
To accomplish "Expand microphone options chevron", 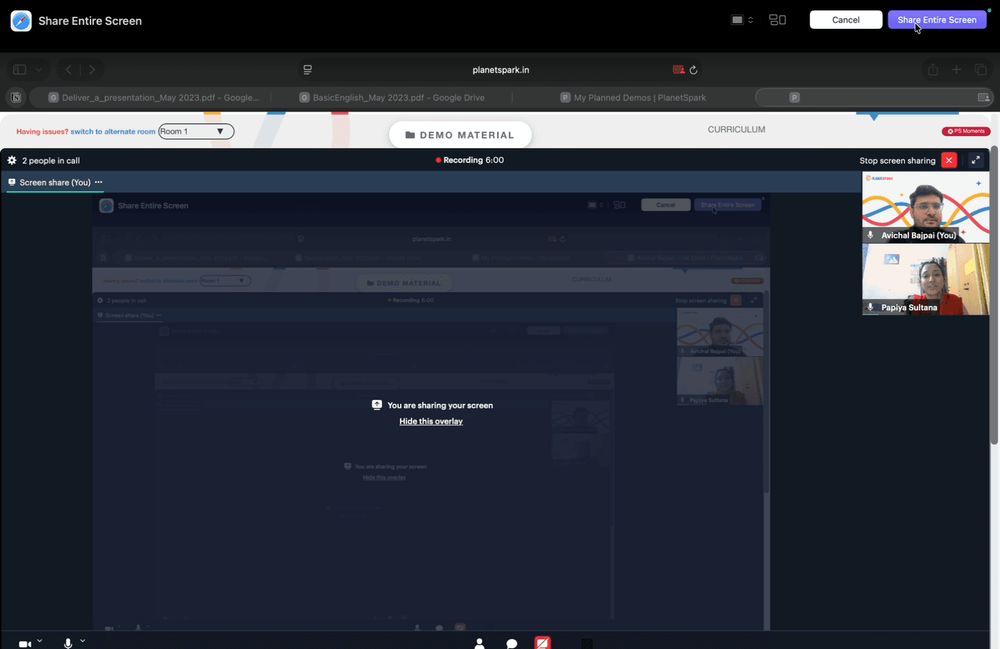I will tap(82, 641).
